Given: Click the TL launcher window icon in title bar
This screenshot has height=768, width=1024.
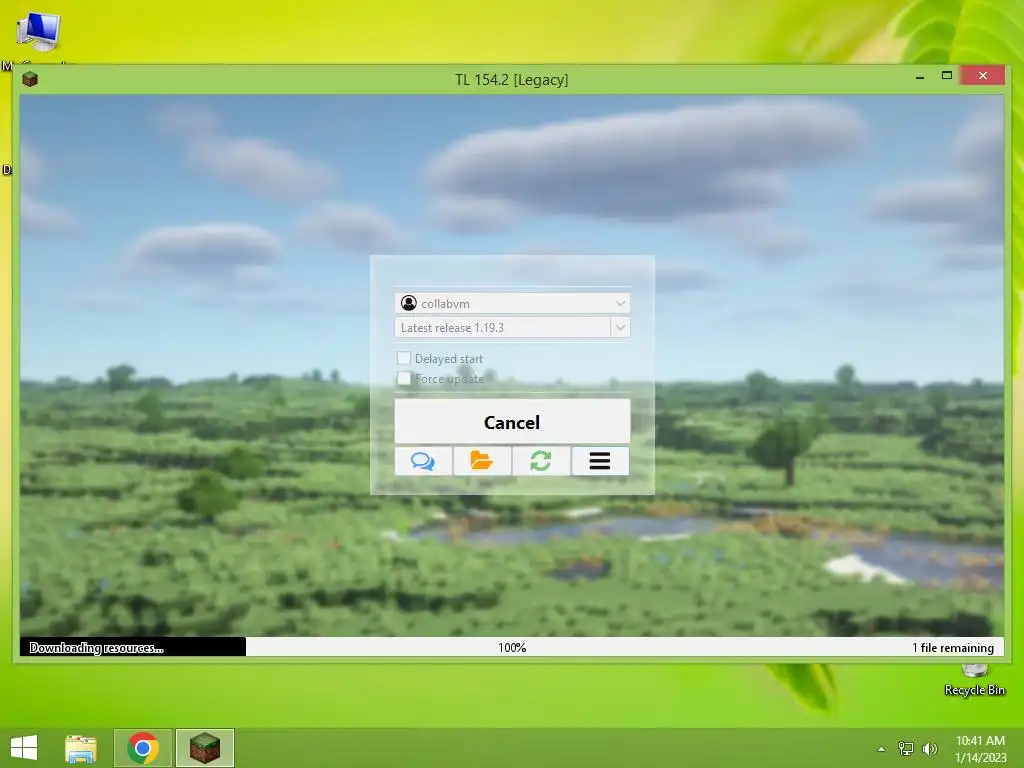Looking at the screenshot, I should [30, 80].
